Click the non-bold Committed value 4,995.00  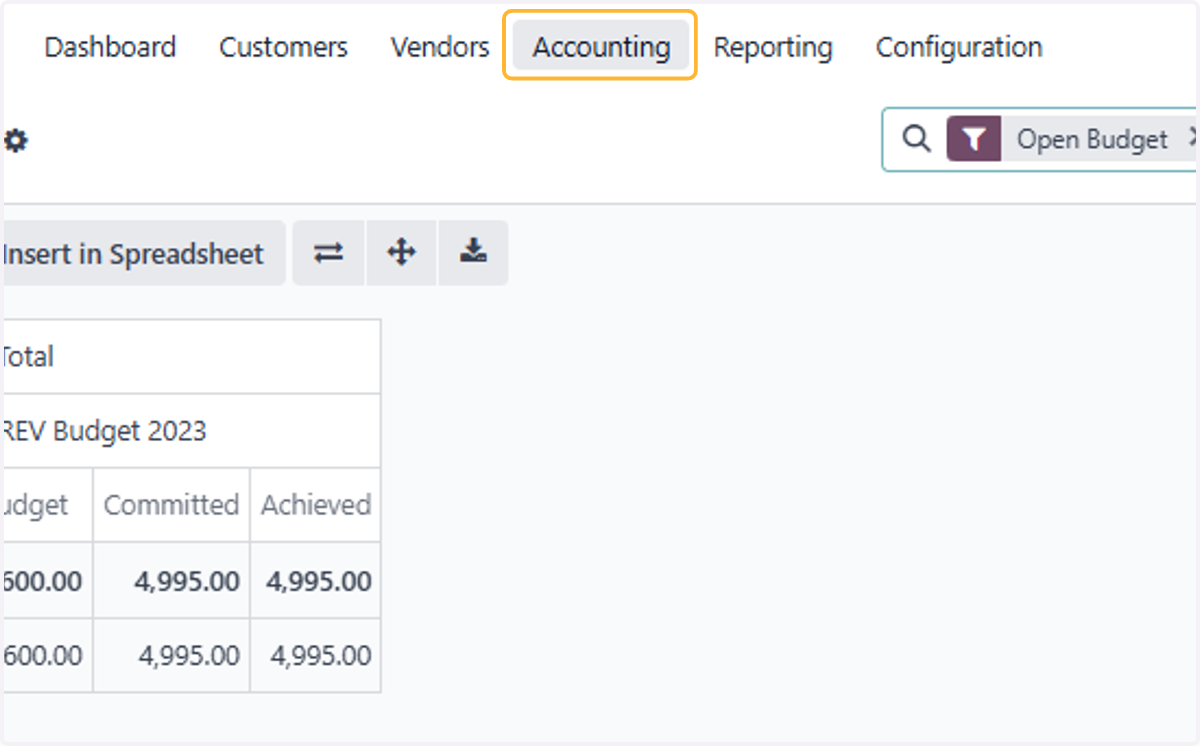171,655
